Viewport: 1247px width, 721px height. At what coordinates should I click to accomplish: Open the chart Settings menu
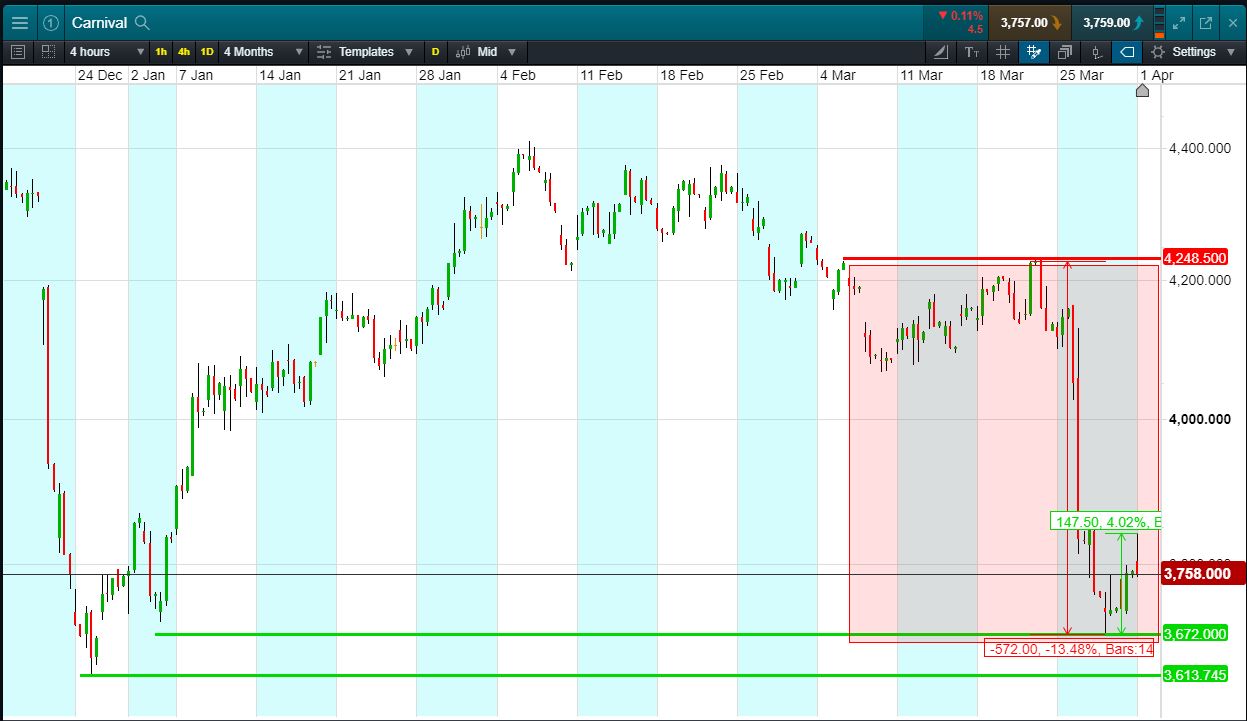coord(1193,52)
